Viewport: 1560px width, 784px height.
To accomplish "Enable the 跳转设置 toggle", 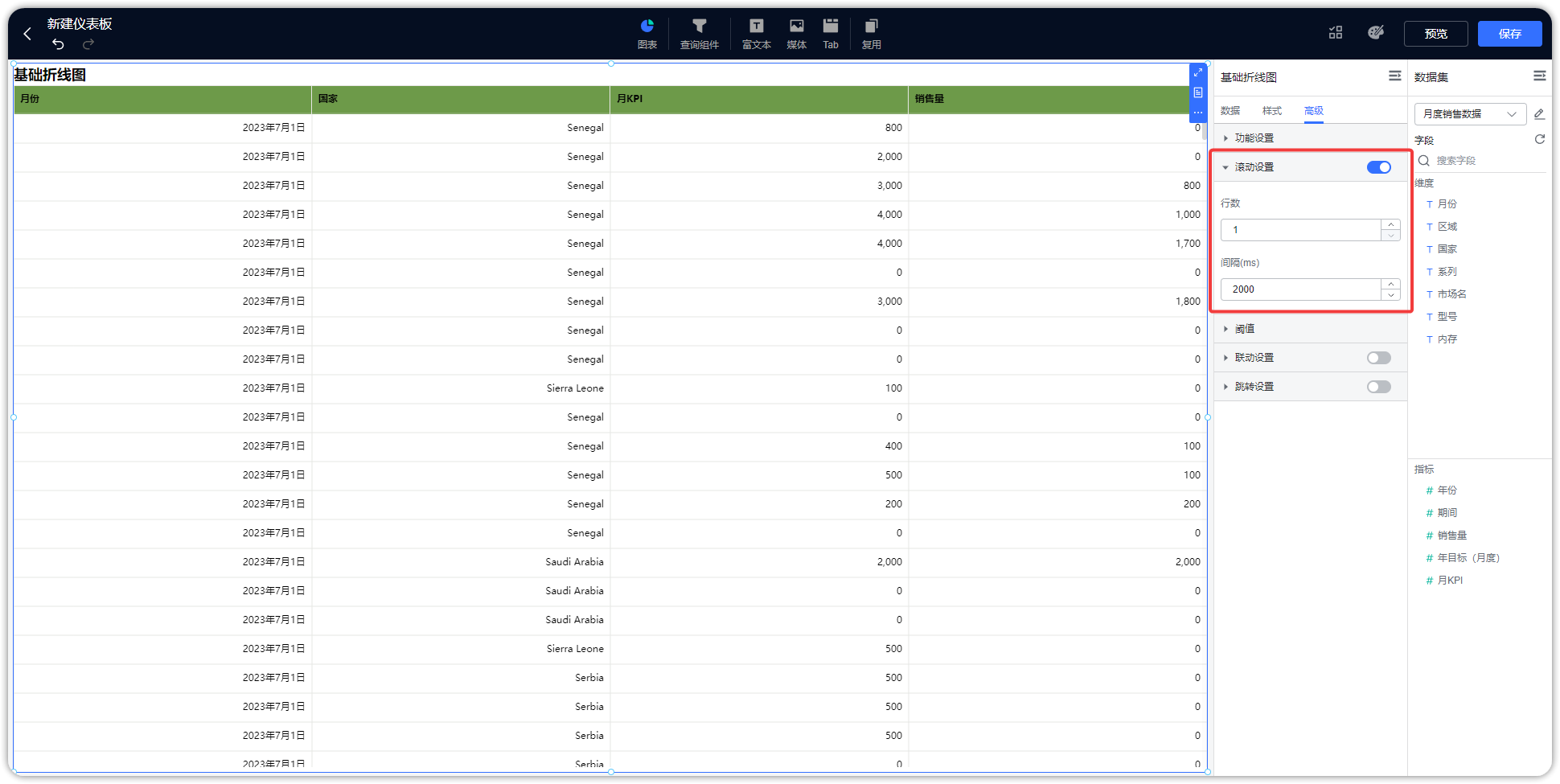I will pyautogui.click(x=1378, y=387).
